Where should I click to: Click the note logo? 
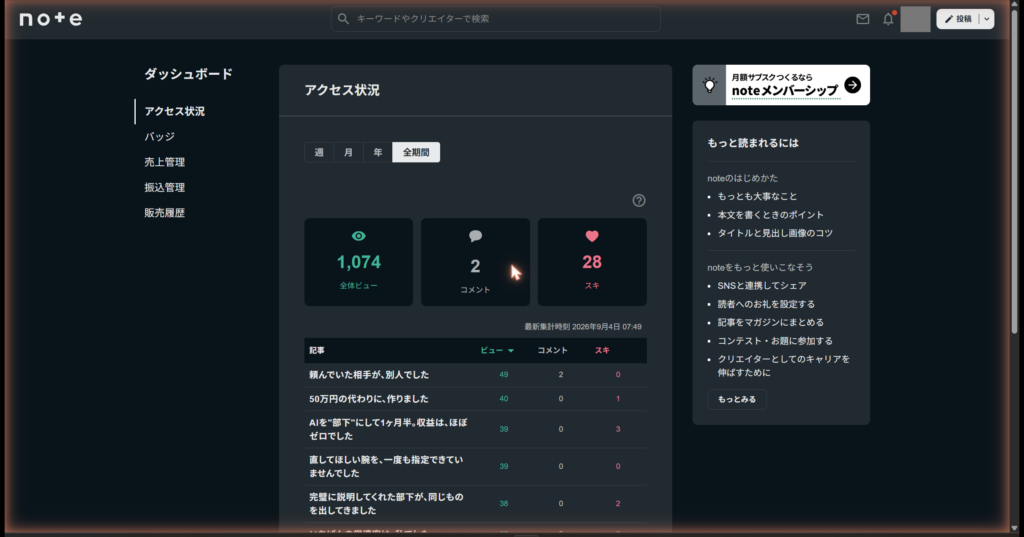point(51,19)
